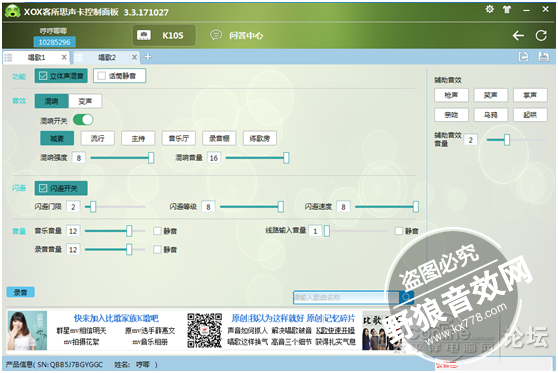Click the account ID 10285296
The image size is (558, 373).
tap(54, 42)
